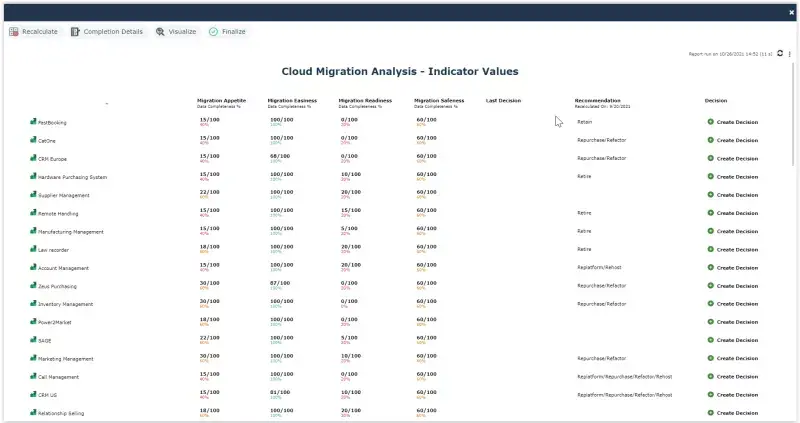The height and width of the screenshot is (423, 800).
Task: Click the 68/100 easiness value for CRM Europe
Action: point(280,156)
